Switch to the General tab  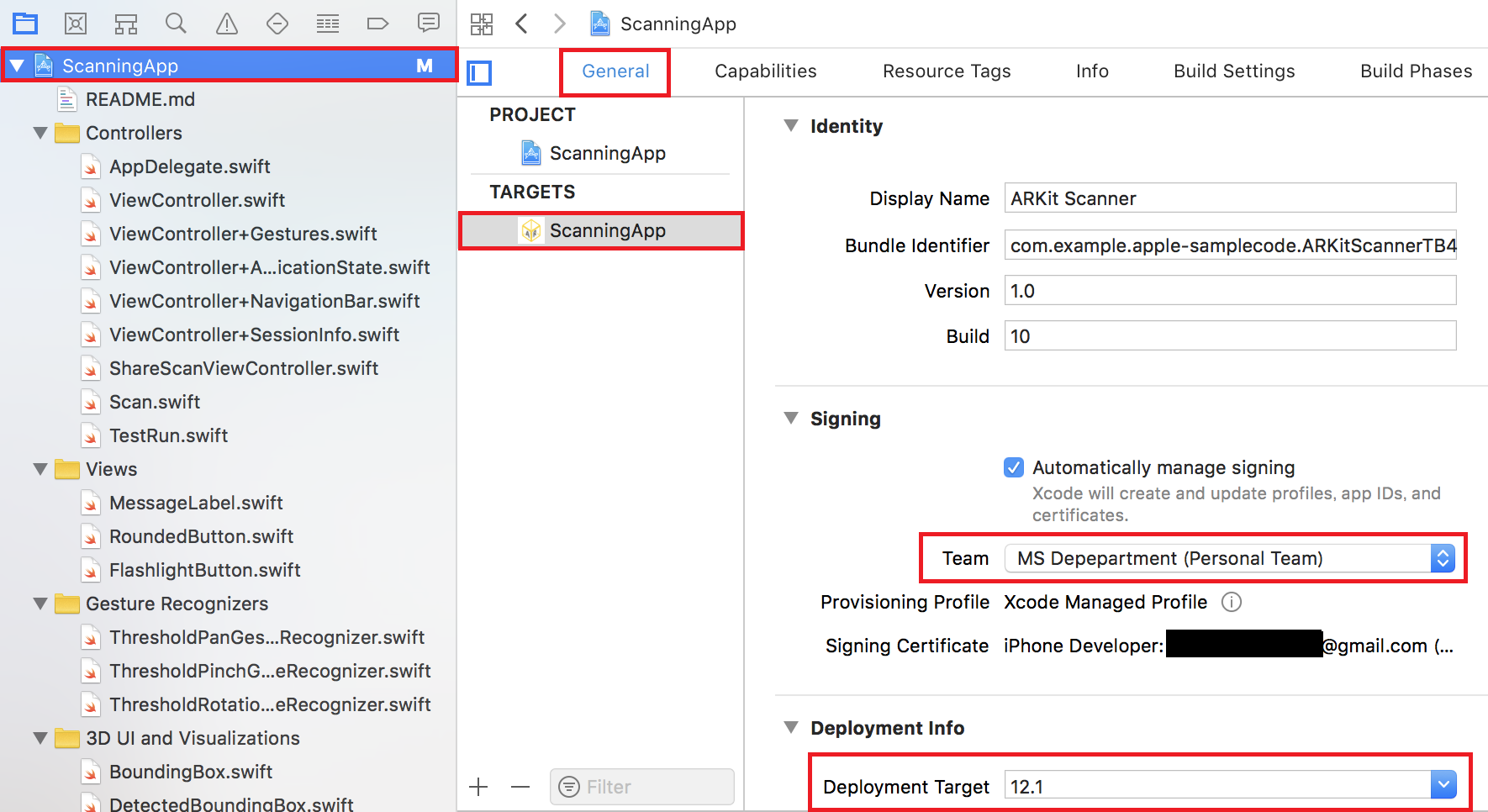[615, 71]
